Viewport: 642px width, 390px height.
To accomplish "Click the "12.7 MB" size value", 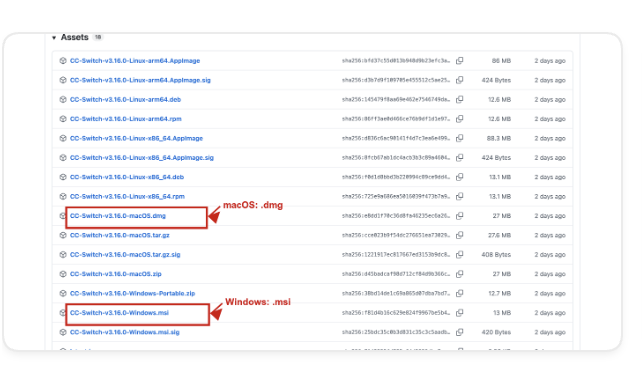I will pos(500,293).
